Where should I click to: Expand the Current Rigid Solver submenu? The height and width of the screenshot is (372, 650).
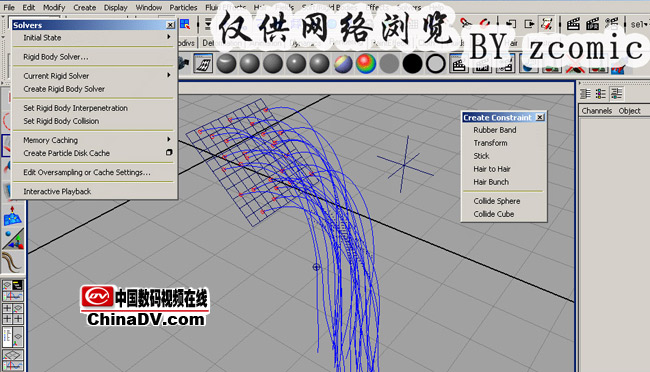pos(95,76)
